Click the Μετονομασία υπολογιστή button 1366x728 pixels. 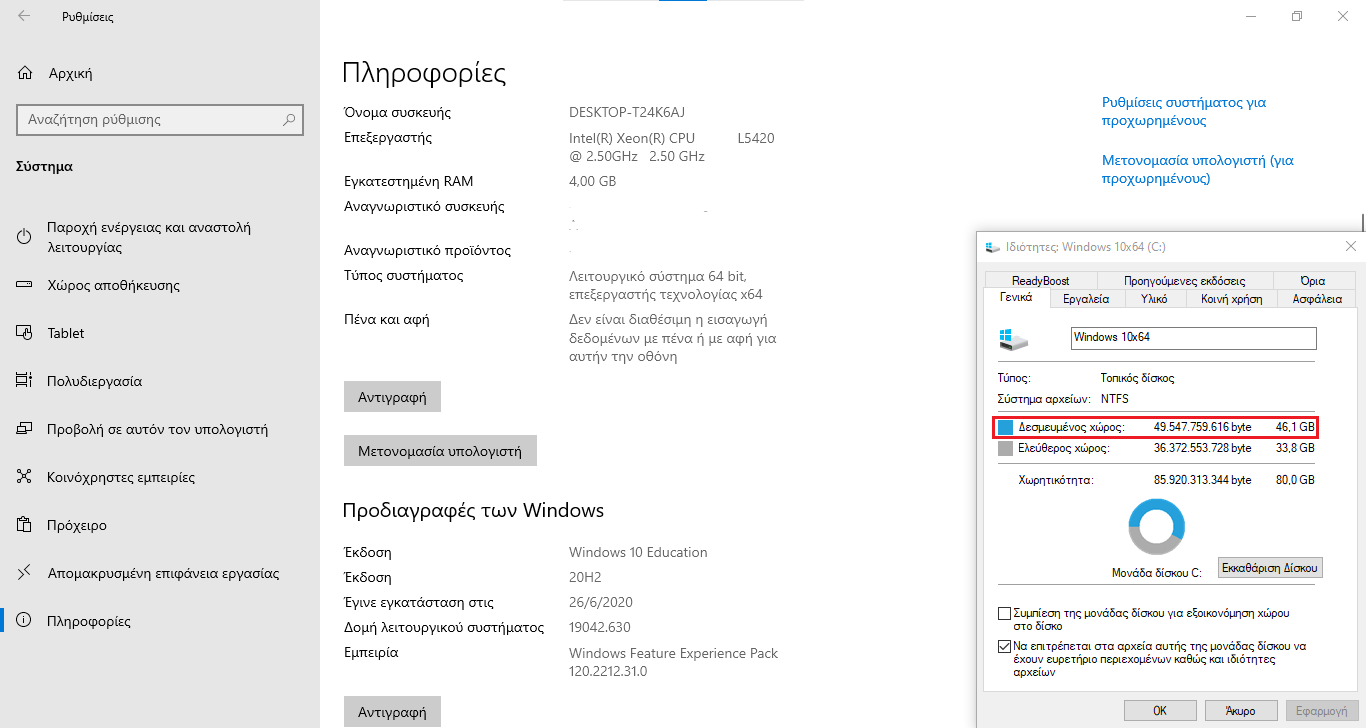click(x=440, y=451)
